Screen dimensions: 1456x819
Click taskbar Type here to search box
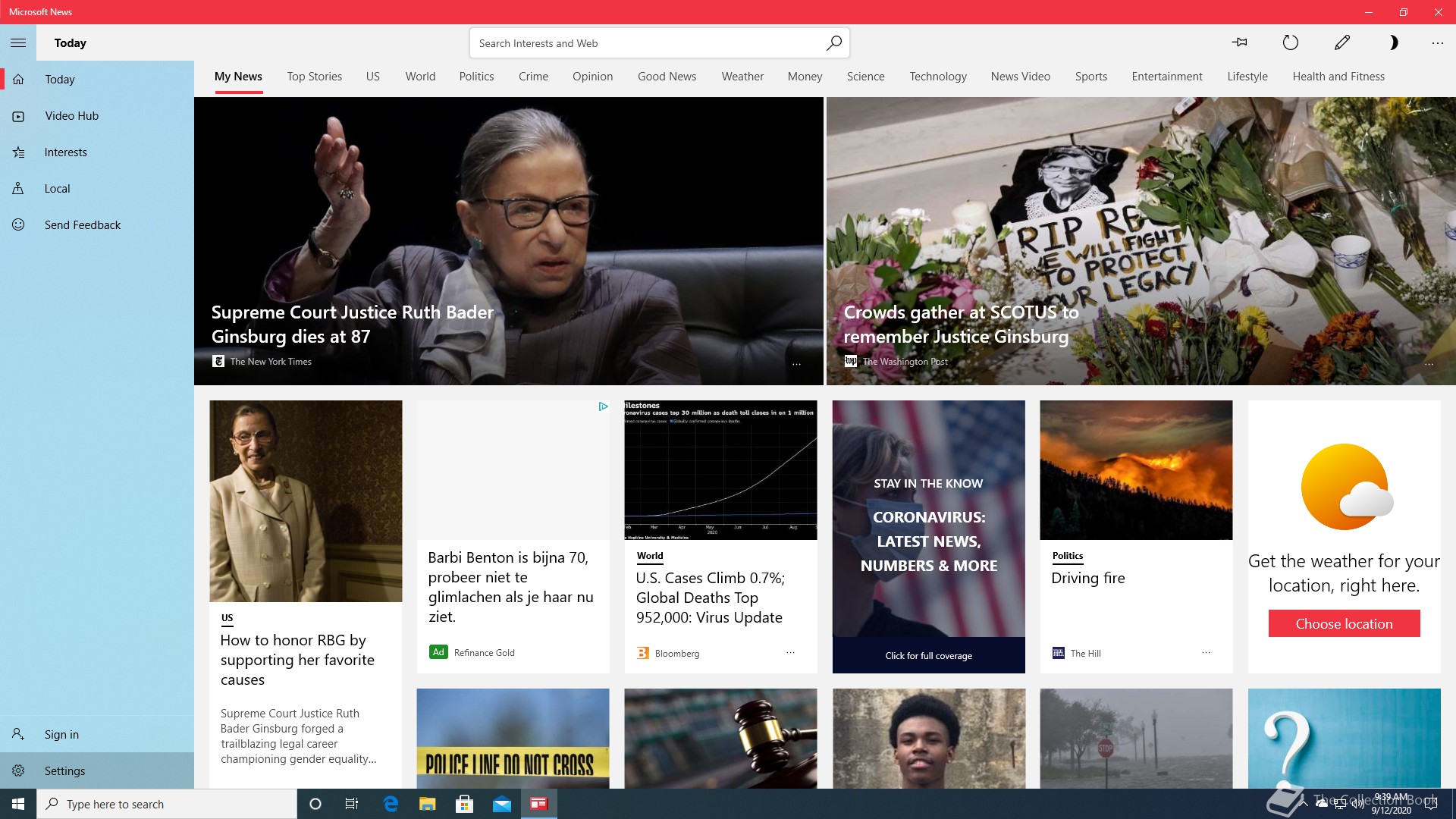[167, 804]
